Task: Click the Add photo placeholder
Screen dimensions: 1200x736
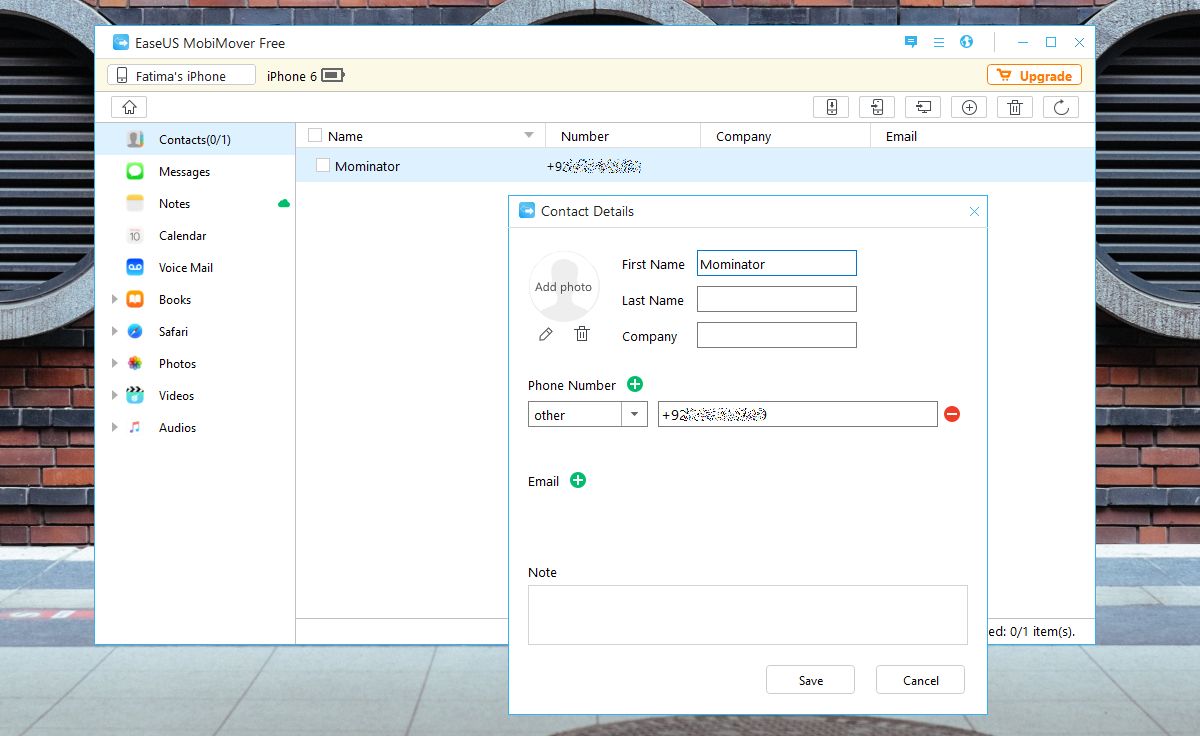Action: pyautogui.click(x=564, y=286)
